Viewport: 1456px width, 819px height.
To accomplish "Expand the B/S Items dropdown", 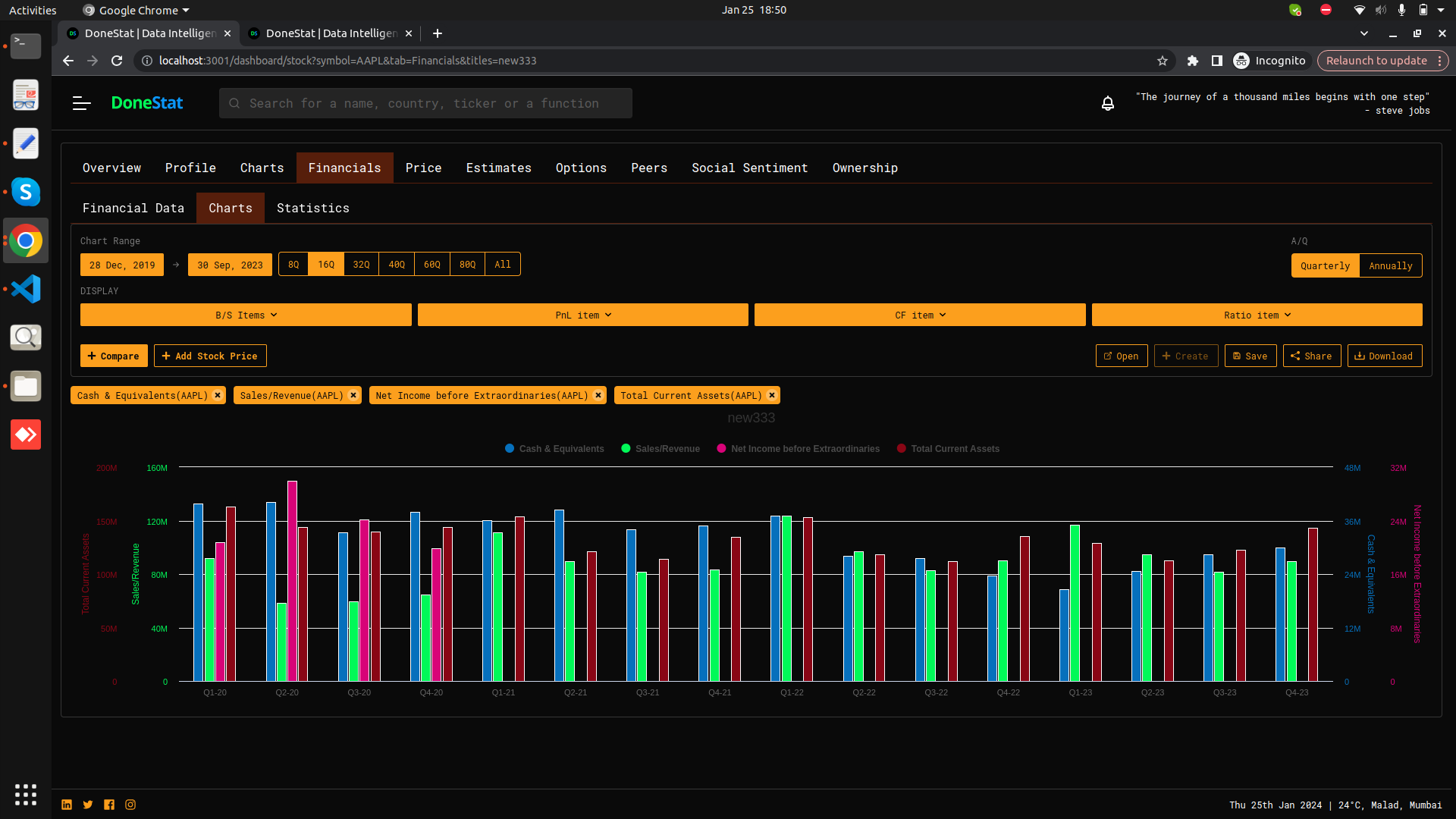I will point(246,315).
